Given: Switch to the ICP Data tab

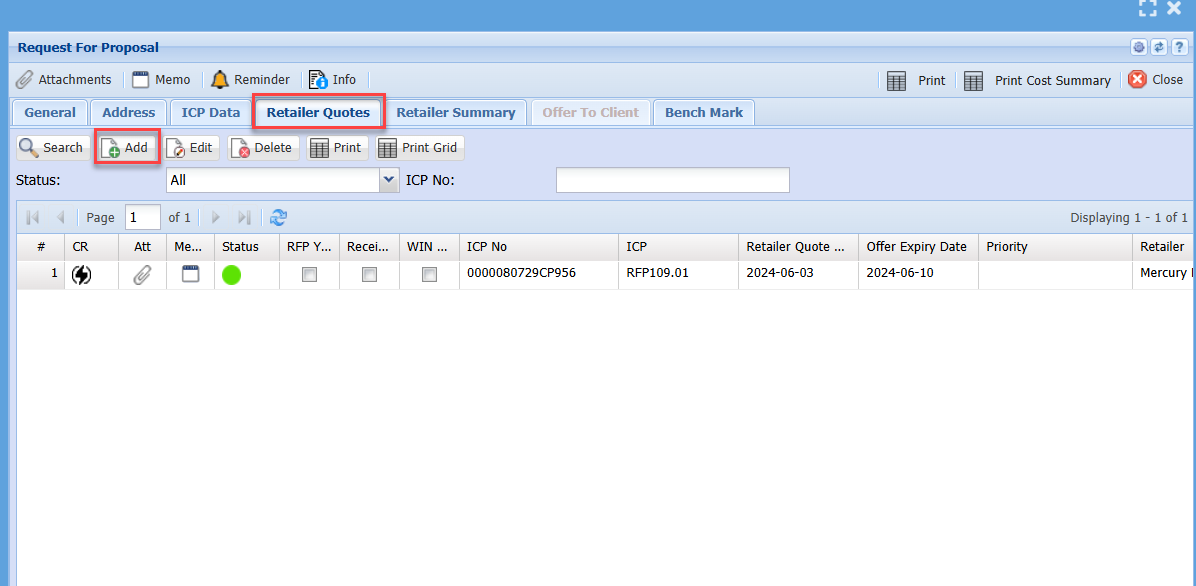Looking at the screenshot, I should click(211, 113).
